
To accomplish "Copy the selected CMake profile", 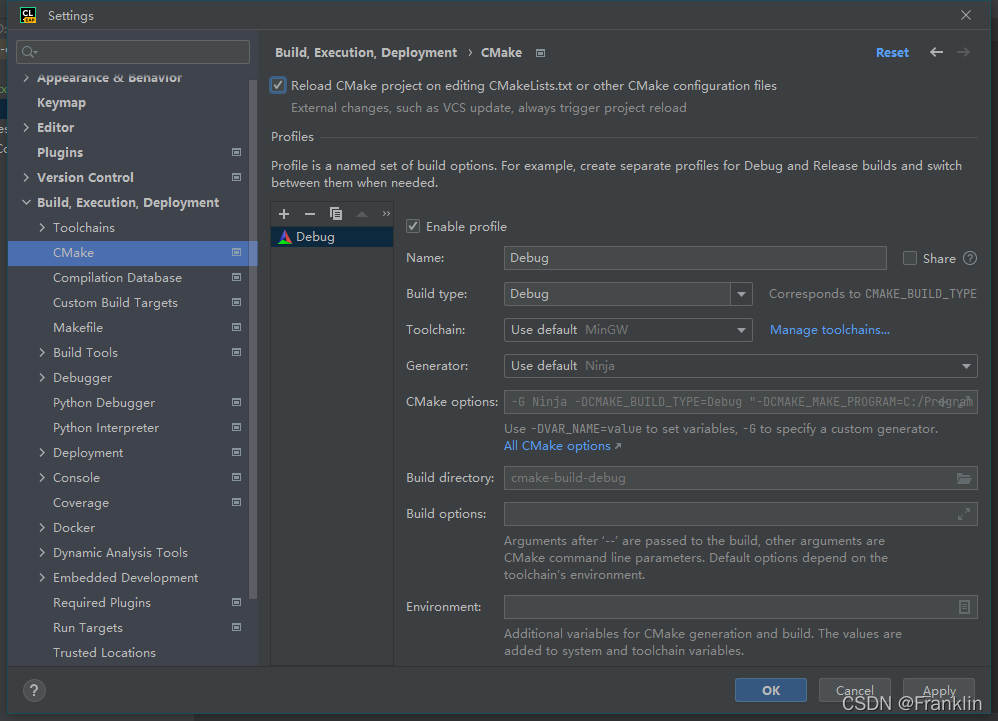I will 335,214.
